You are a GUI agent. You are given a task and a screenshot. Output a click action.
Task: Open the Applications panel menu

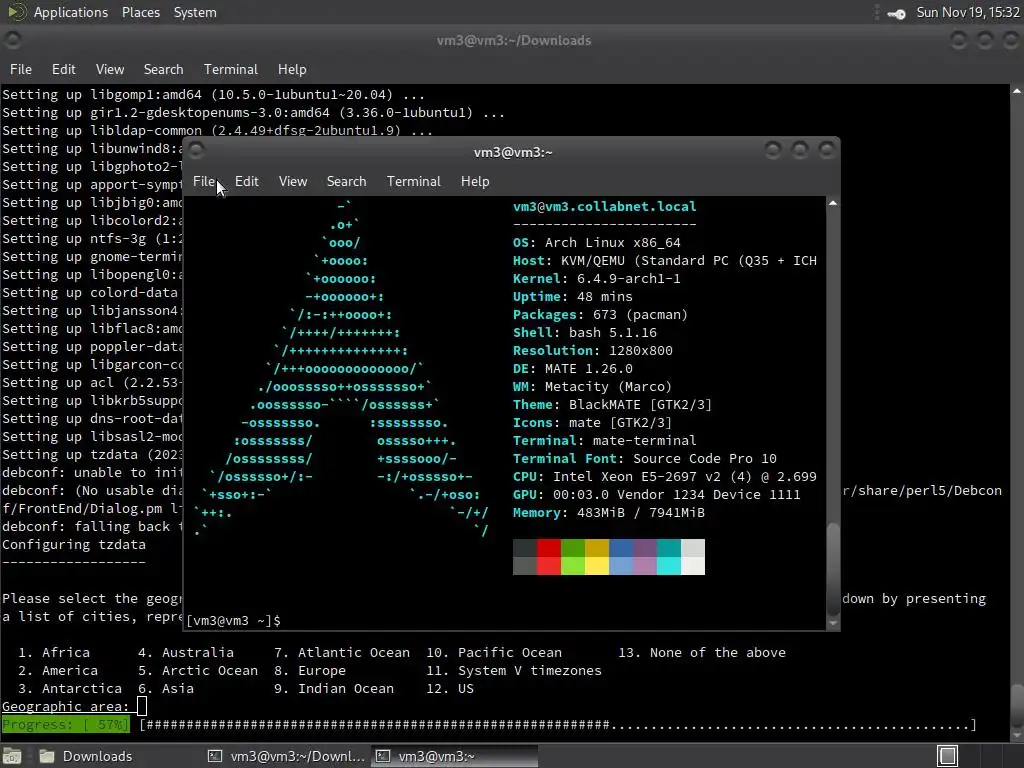71,12
